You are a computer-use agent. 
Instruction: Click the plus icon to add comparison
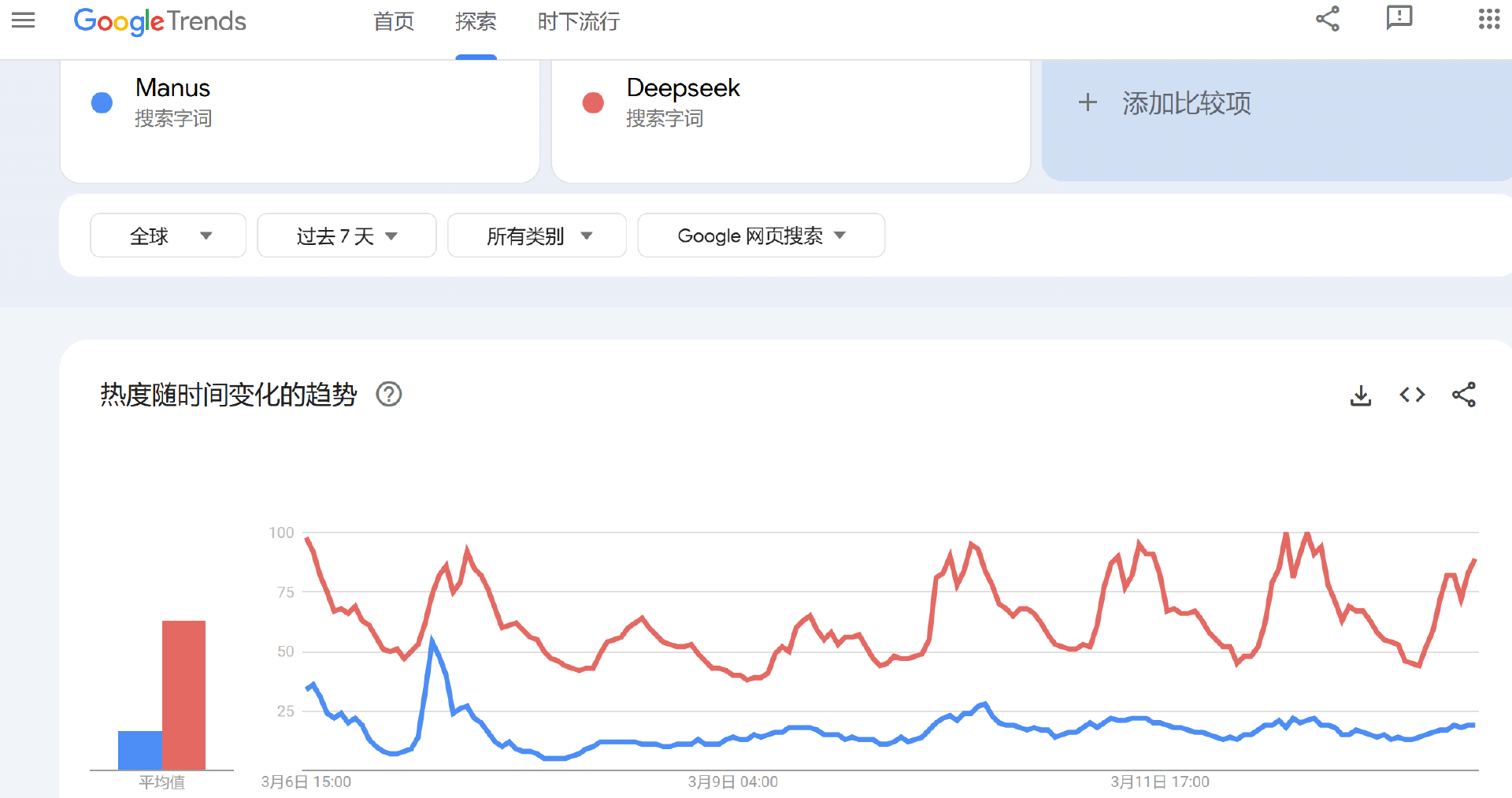(x=1088, y=102)
